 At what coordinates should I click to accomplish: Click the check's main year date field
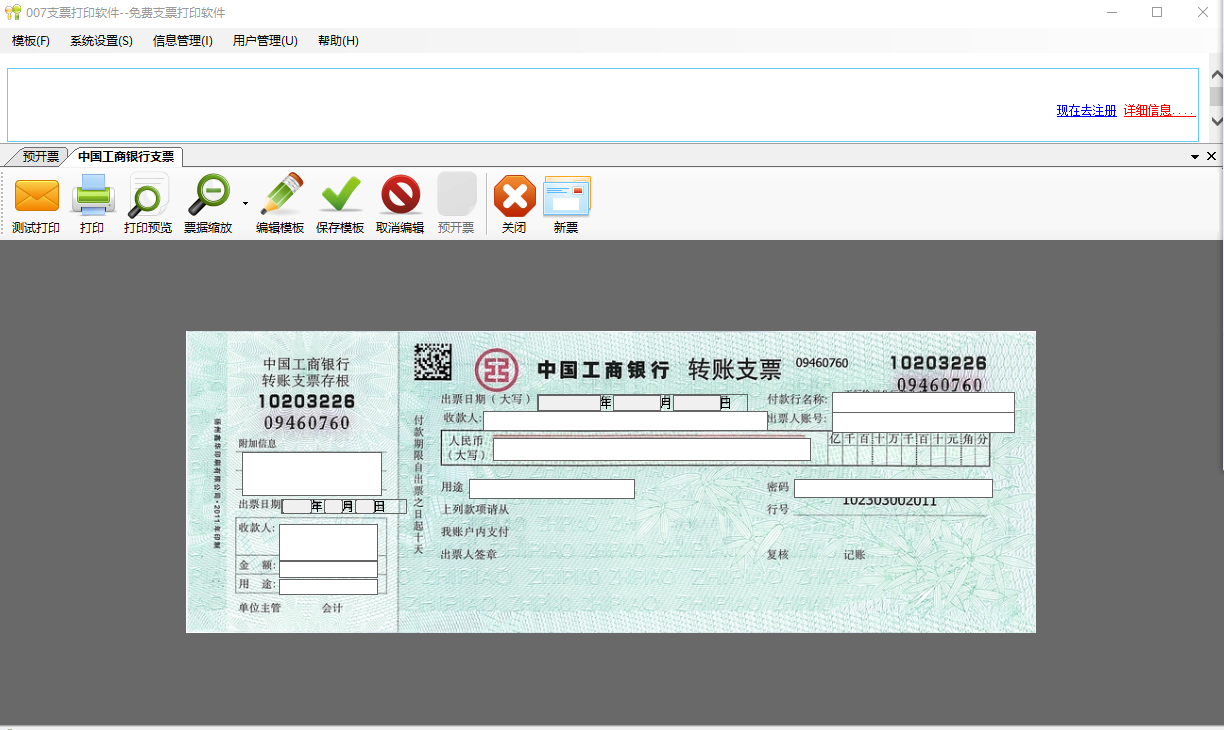(x=568, y=403)
